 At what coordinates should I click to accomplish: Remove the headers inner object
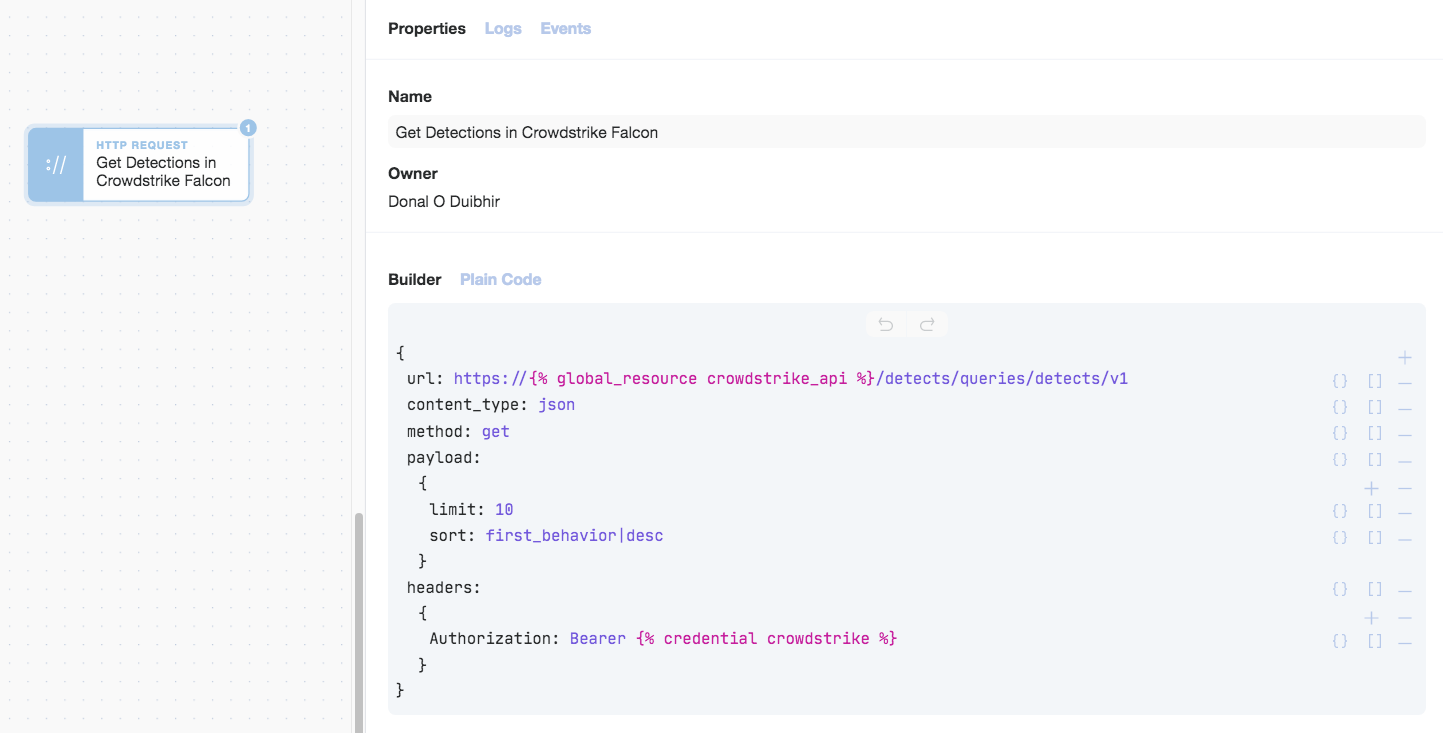coord(1405,618)
